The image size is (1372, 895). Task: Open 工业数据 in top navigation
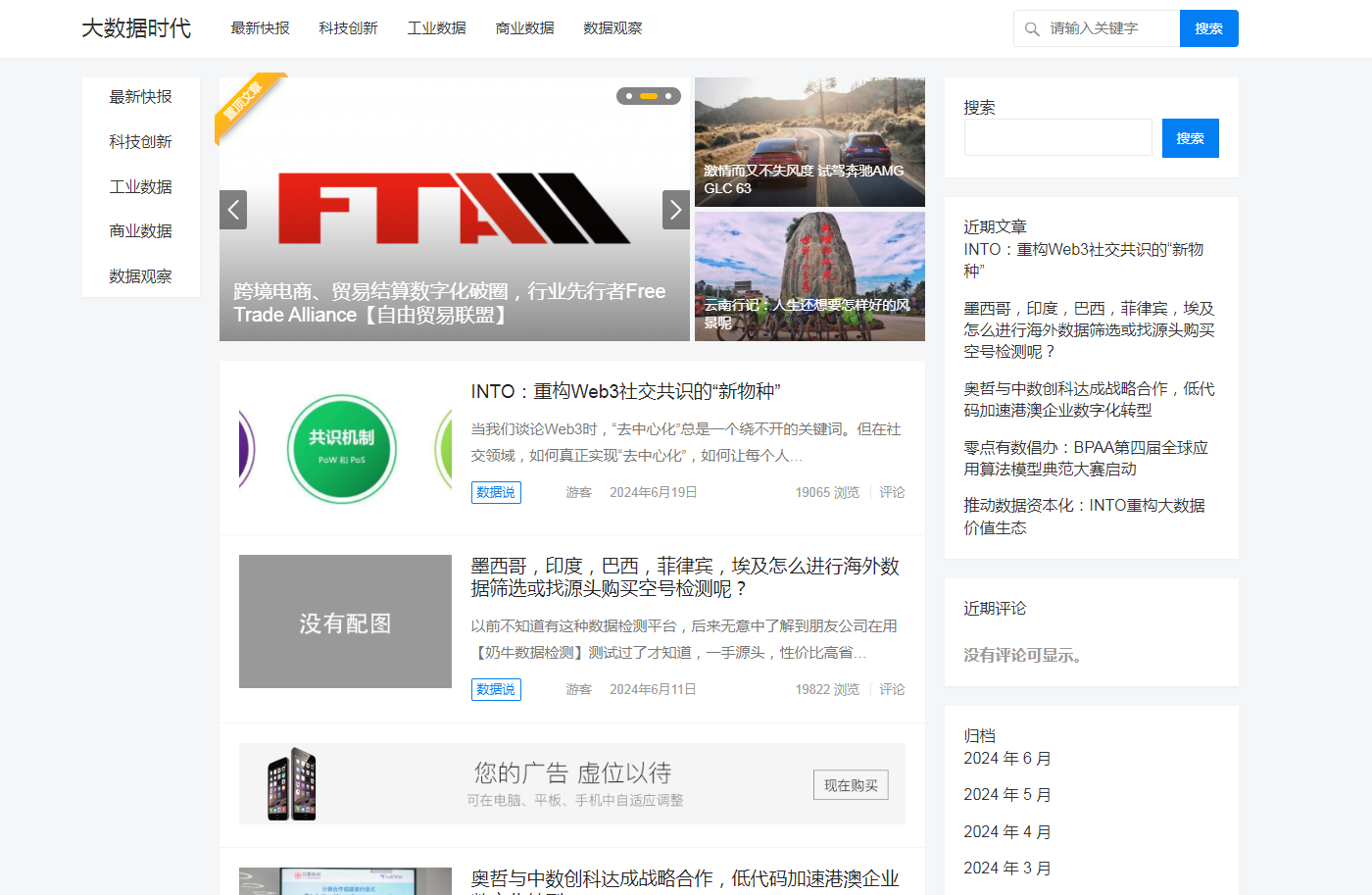437,28
